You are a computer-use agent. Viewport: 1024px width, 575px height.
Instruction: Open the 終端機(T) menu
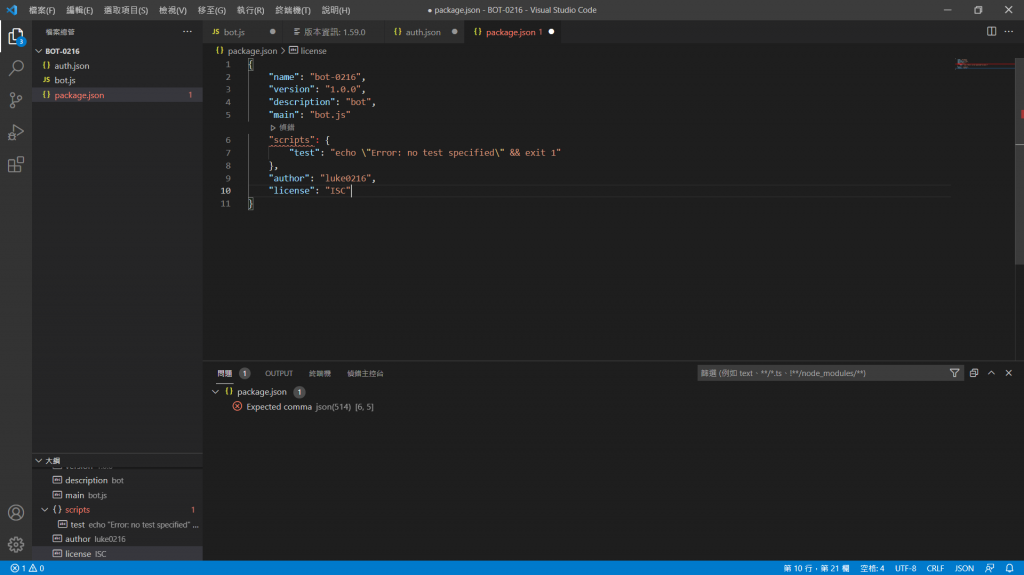coord(293,10)
